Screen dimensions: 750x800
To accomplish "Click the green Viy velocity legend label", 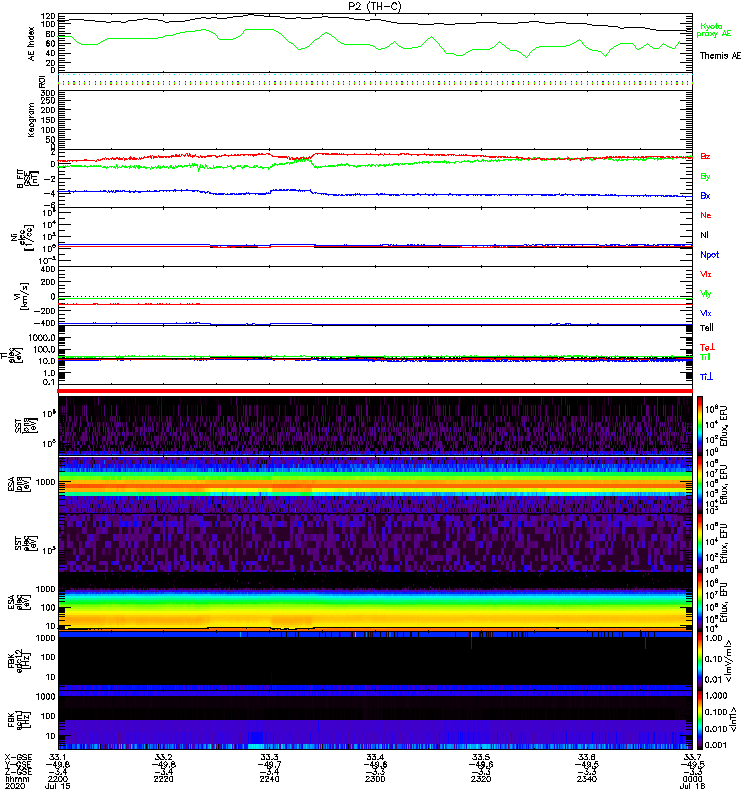I will pos(705,294).
